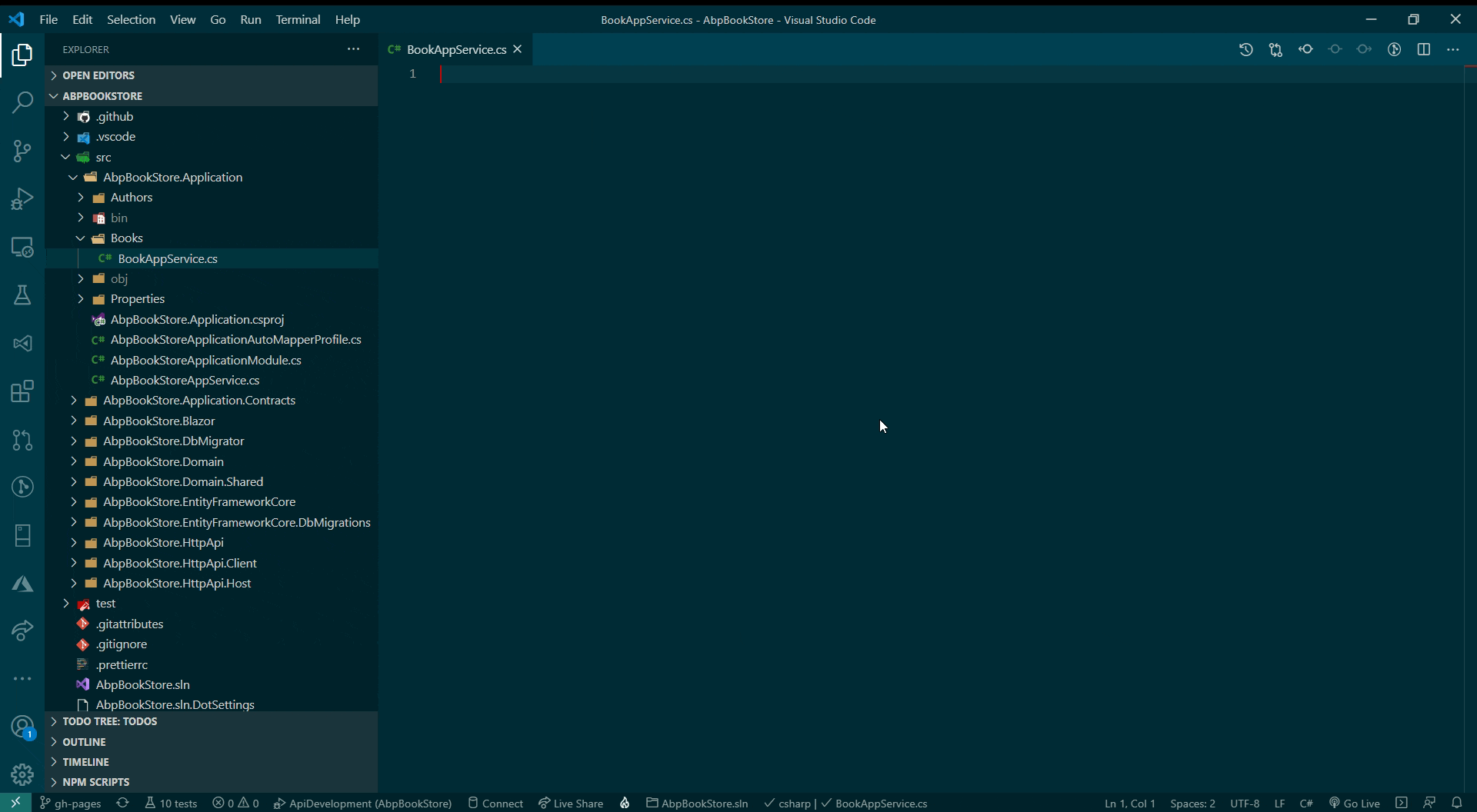Show additional views ellipsis in activity bar
Screen dimensions: 1477x812
[22, 679]
